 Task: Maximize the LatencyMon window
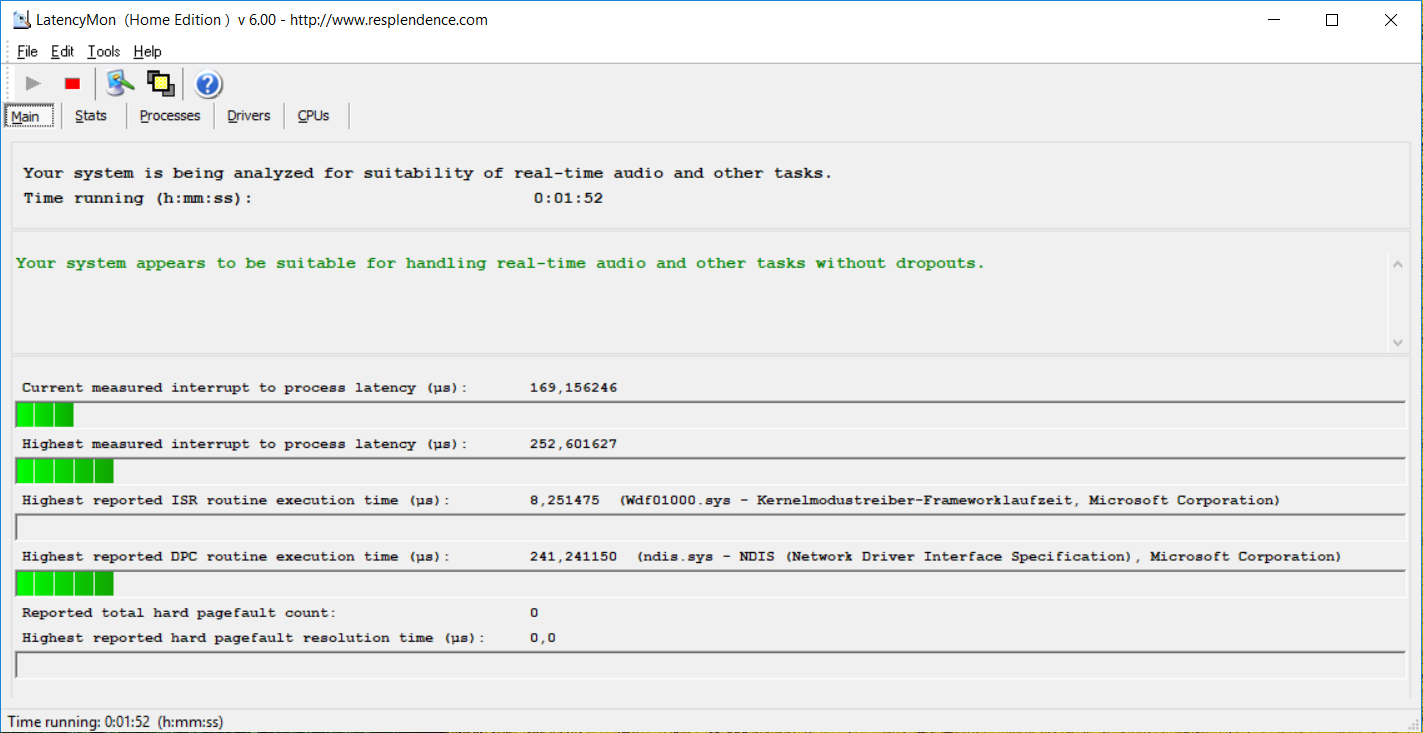click(x=1331, y=20)
